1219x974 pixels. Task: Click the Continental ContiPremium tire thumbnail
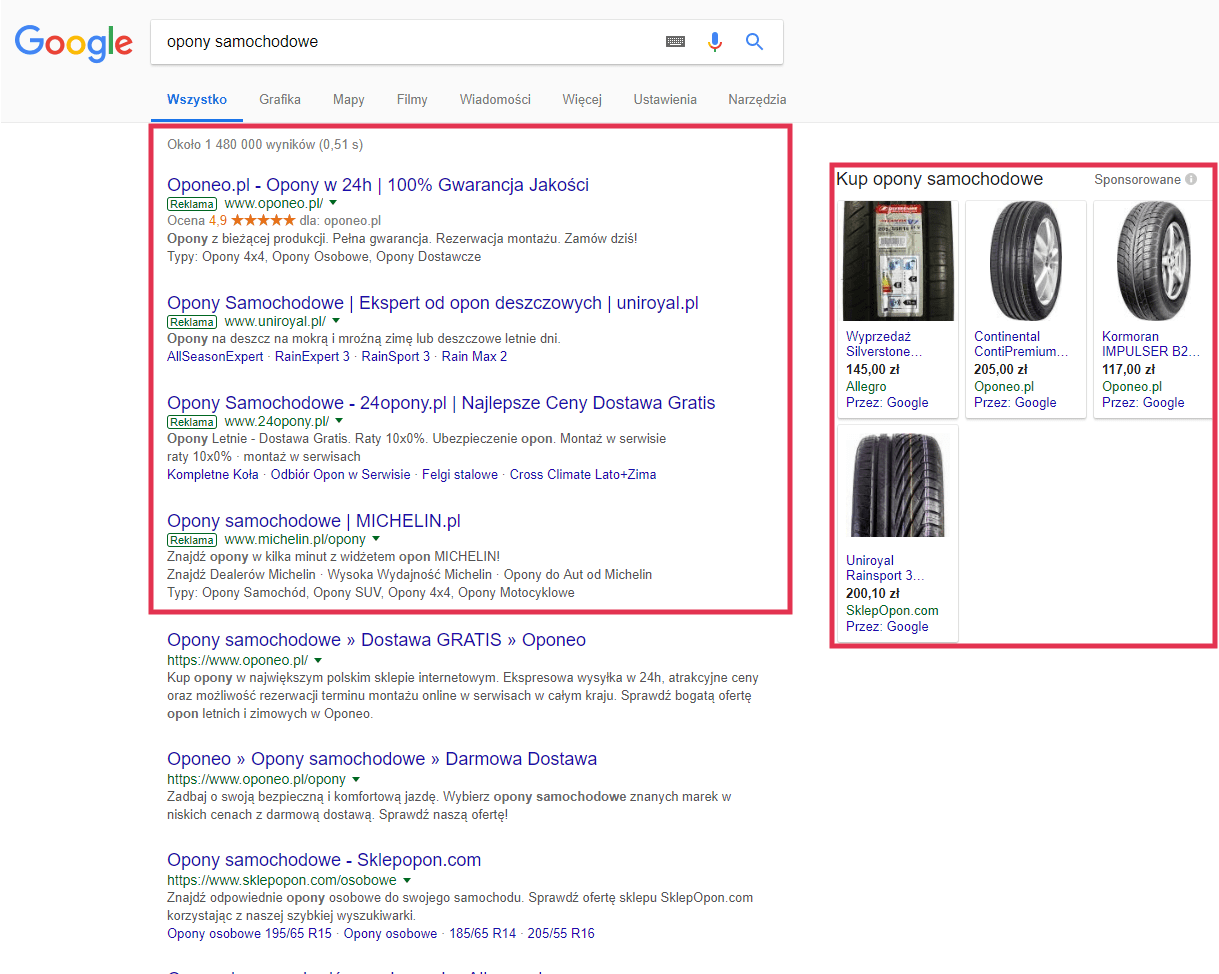[1025, 261]
